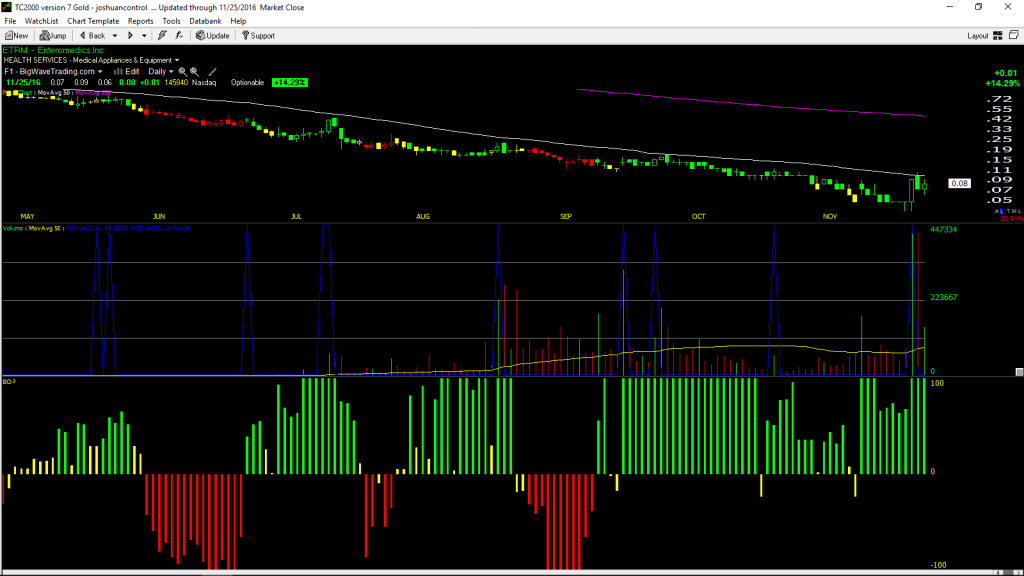
Task: Click the lightning bolt toolbar icon
Action: pos(162,36)
